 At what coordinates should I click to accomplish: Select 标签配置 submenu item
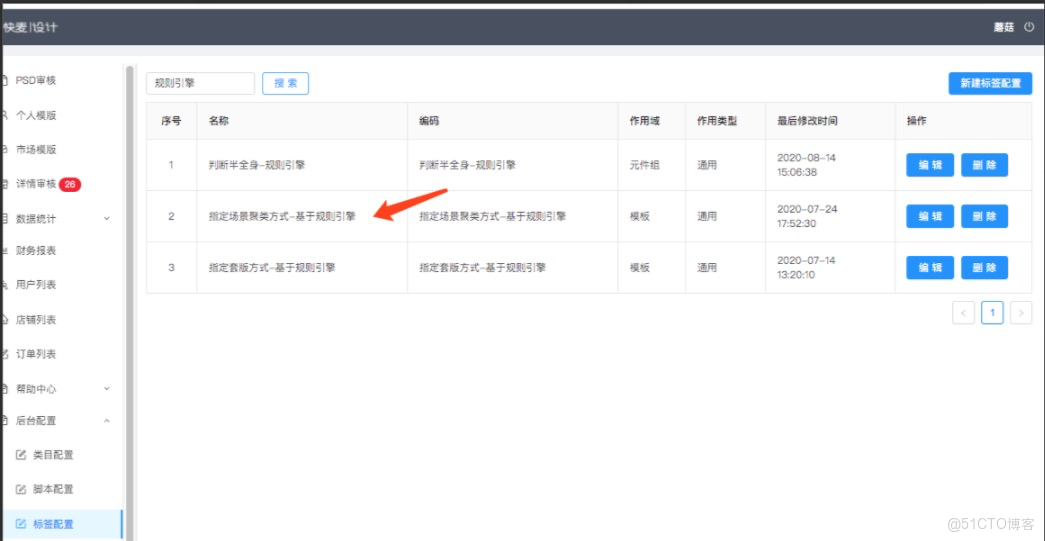point(61,524)
